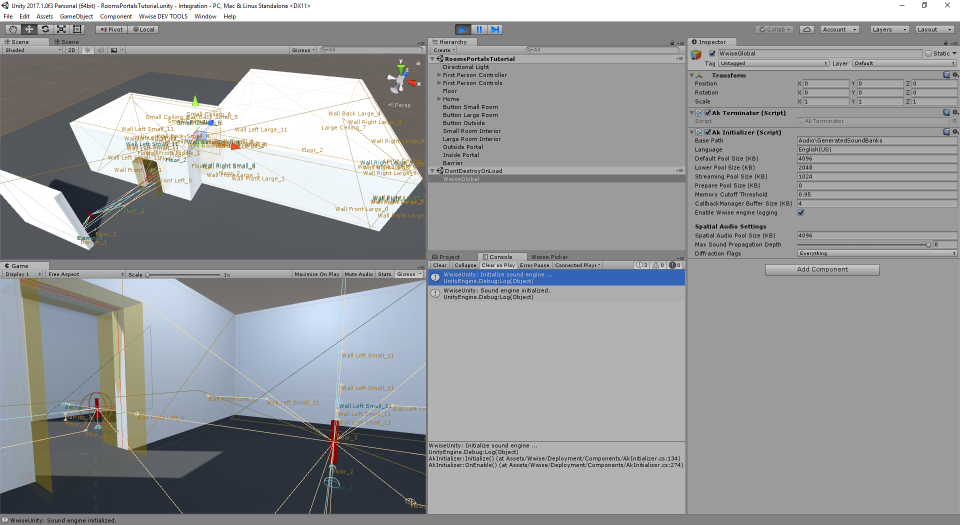The image size is (960, 525).
Task: Click the Pause button
Action: click(x=478, y=29)
